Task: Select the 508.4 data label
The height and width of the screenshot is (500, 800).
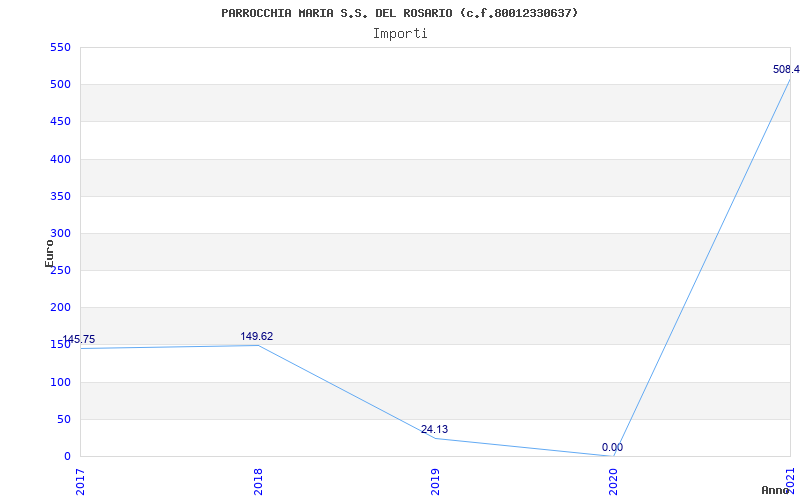Action: pos(786,69)
